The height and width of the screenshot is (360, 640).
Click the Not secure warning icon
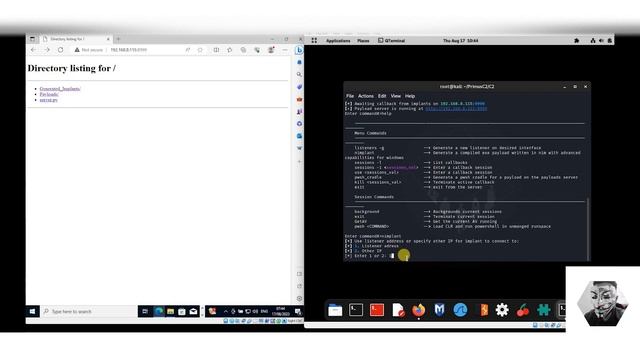77,50
